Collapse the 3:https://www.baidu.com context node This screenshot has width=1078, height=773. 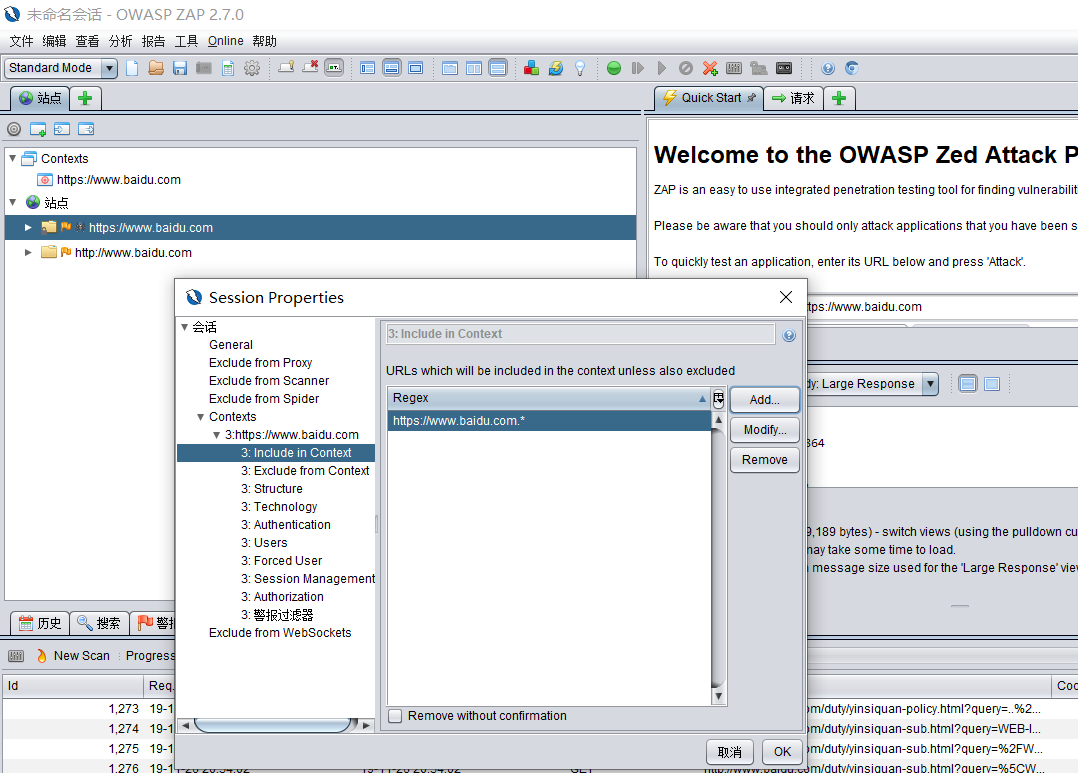point(217,435)
